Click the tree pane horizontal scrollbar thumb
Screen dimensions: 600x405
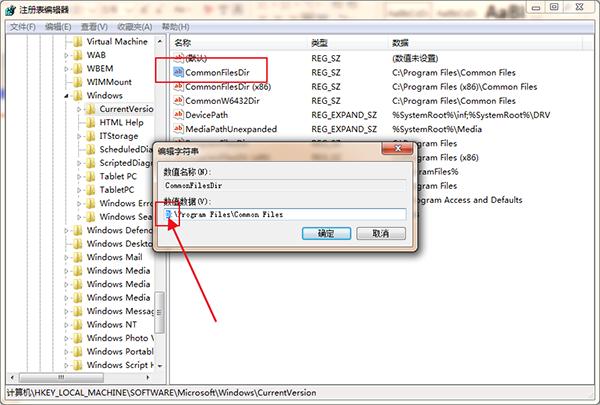[61, 377]
